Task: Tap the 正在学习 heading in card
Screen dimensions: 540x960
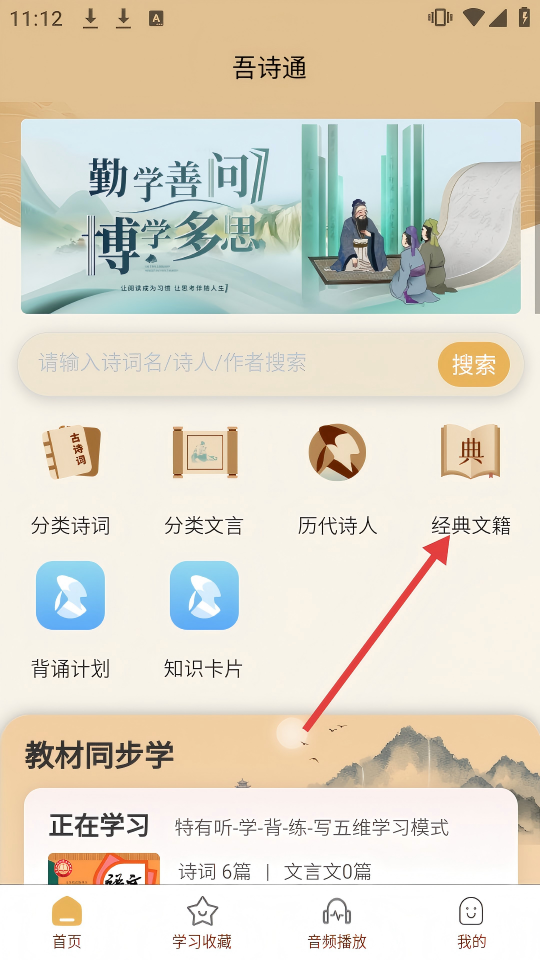Action: 99,826
